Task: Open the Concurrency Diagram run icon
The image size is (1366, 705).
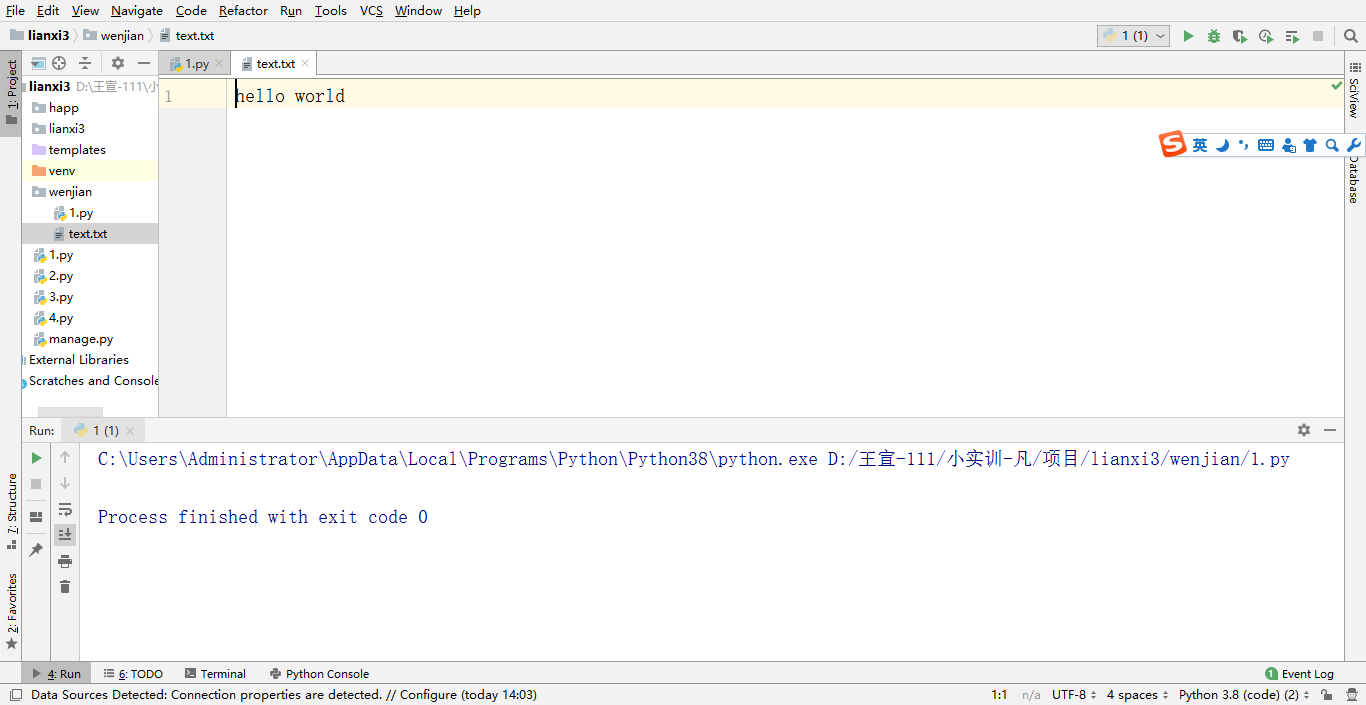Action: click(1292, 36)
